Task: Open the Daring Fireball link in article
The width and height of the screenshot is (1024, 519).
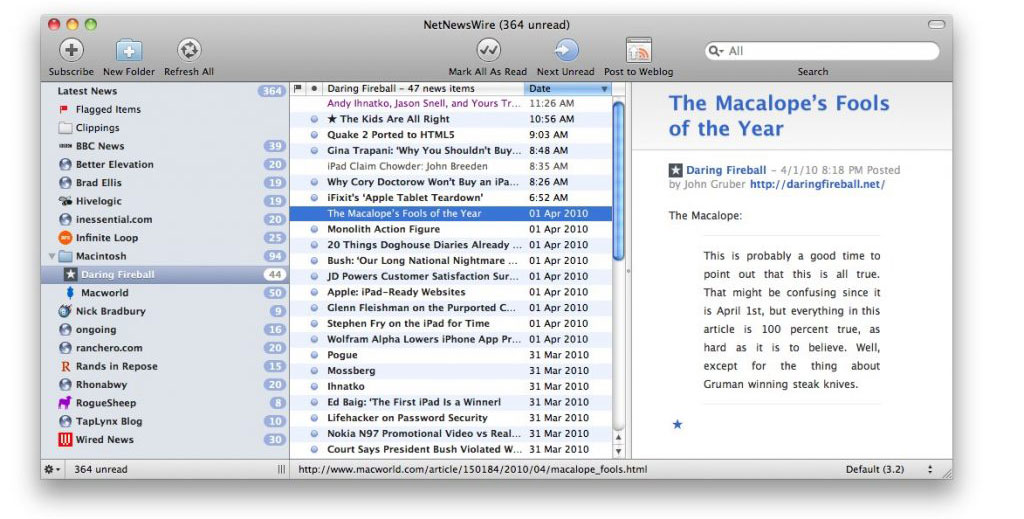Action: 726,170
